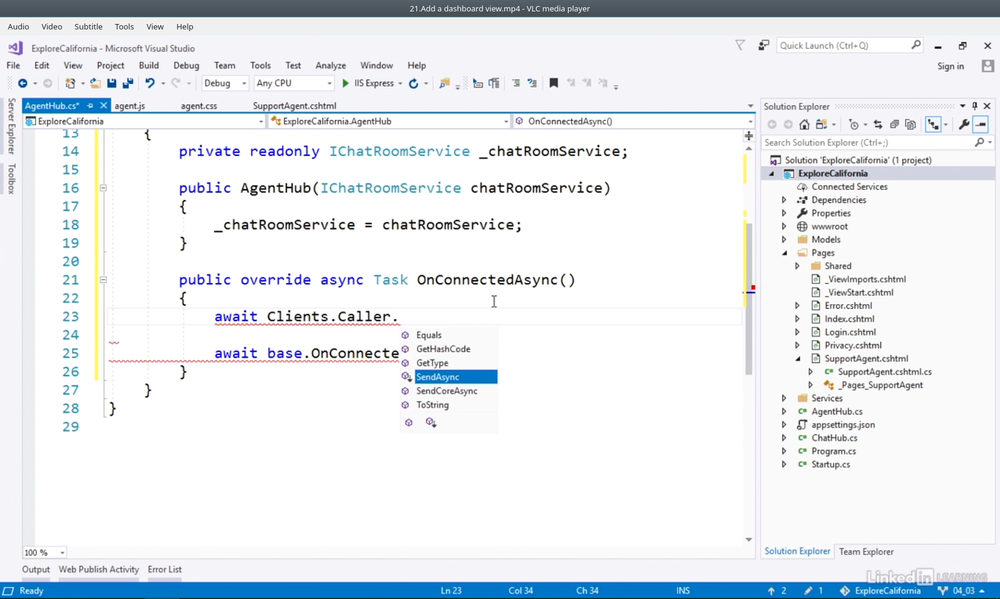Click Home icon in Solution Explorer toolbar
This screenshot has width=1000, height=599.
(x=804, y=124)
